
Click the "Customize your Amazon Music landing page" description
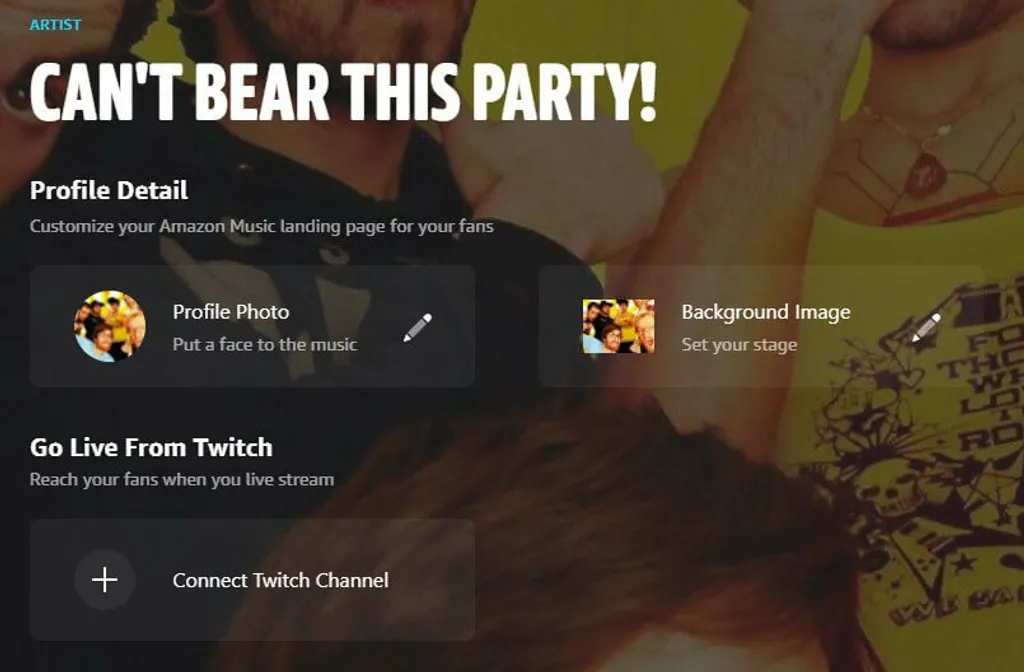tap(261, 226)
